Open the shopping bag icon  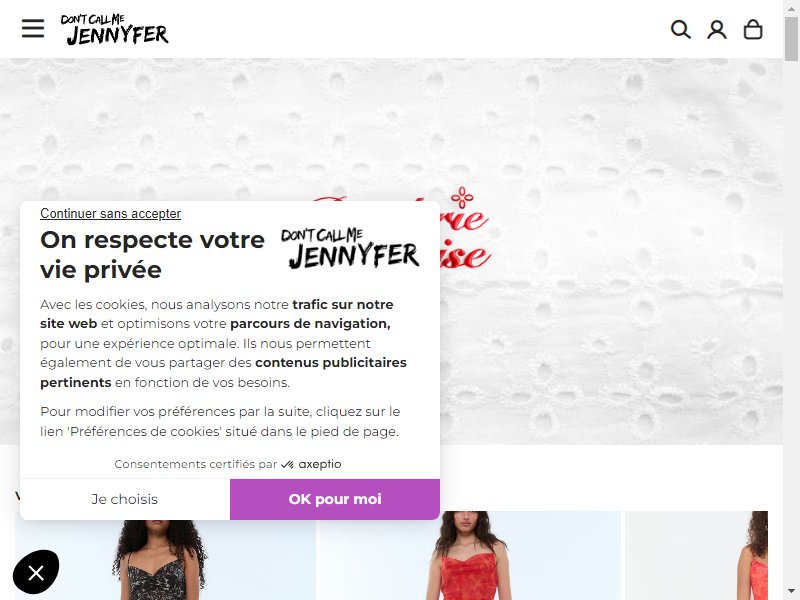pyautogui.click(x=753, y=30)
